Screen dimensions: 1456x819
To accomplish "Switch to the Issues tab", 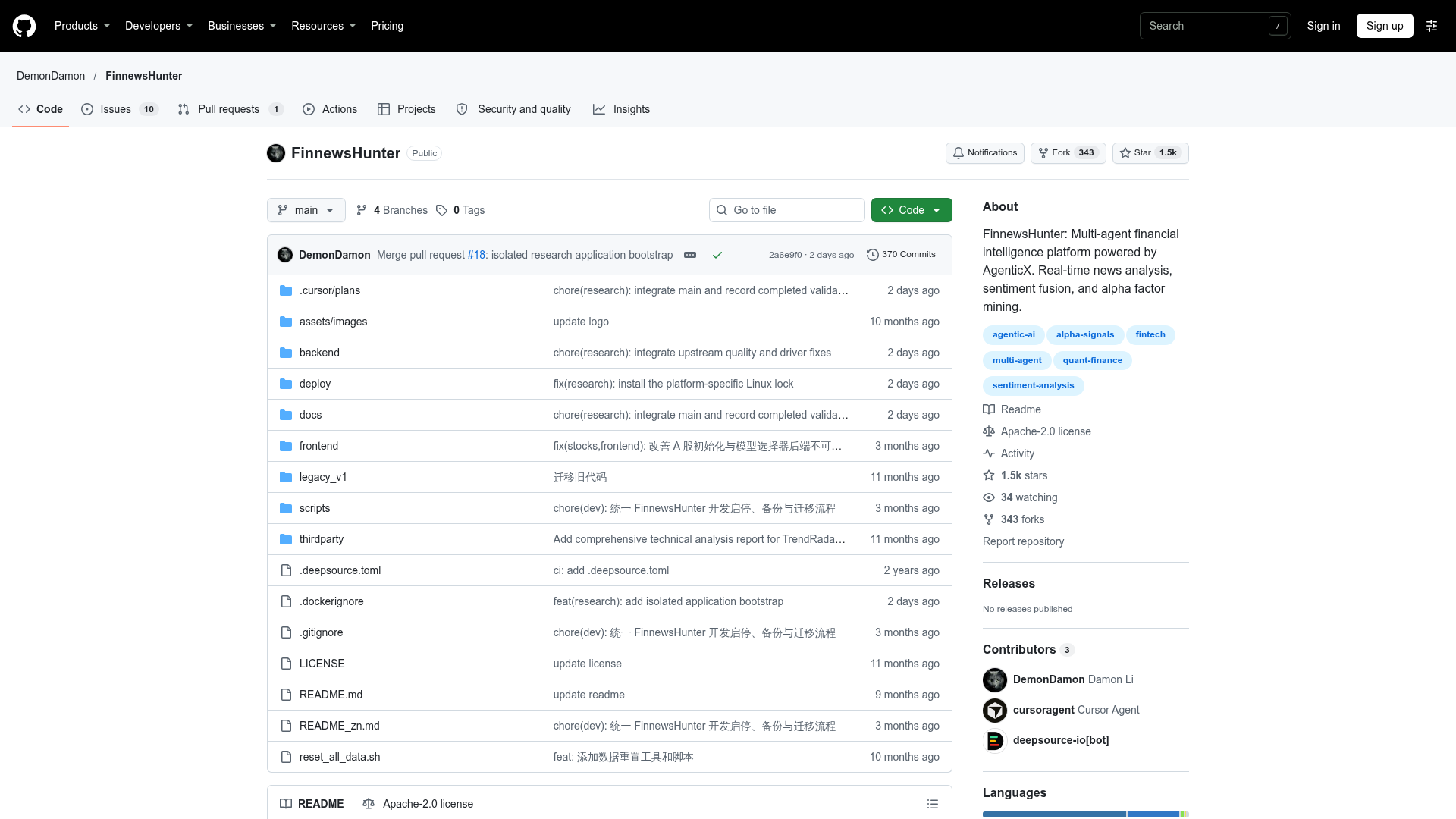I will [x=119, y=109].
